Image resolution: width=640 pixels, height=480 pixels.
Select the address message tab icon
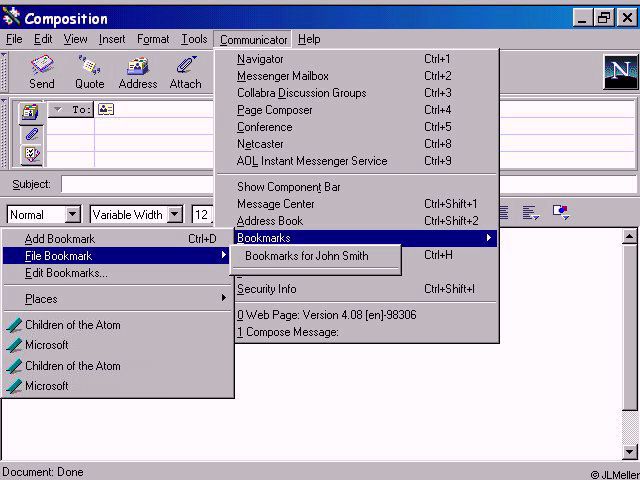click(31, 112)
